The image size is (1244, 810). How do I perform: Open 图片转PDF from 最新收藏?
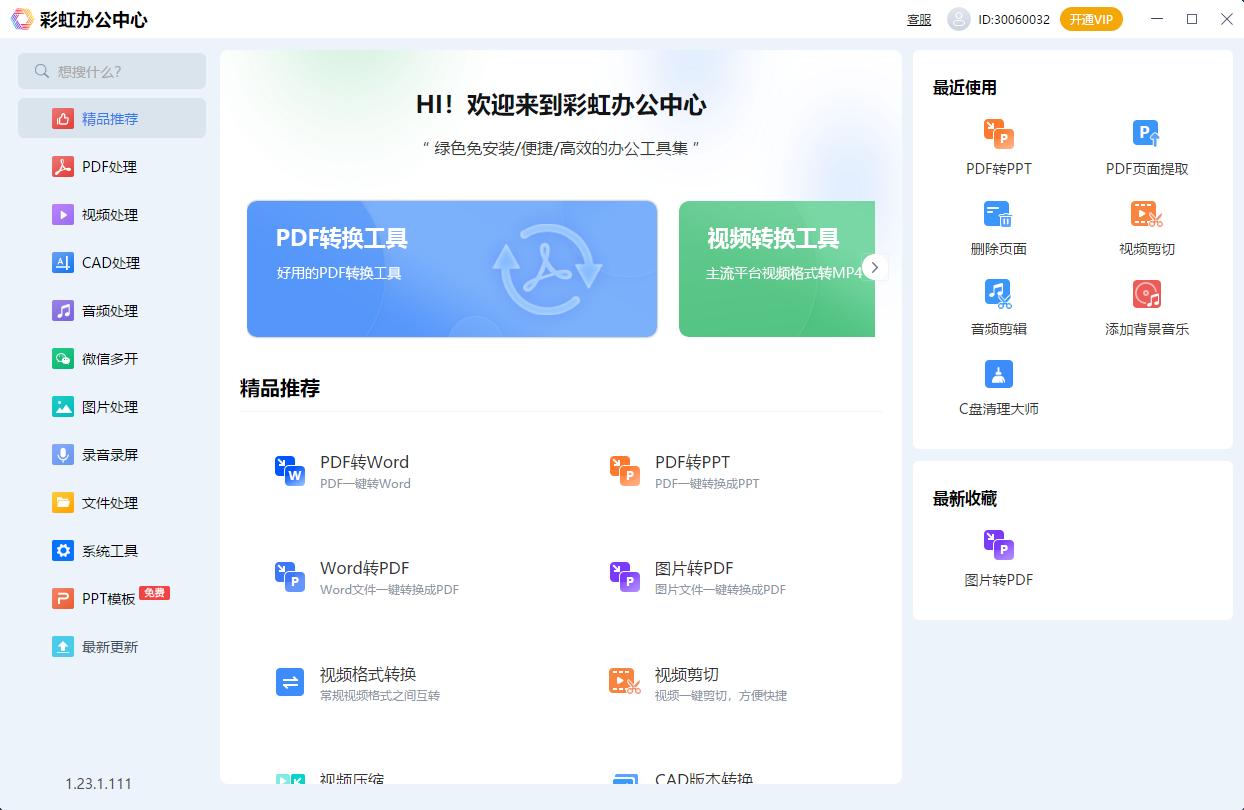[996, 558]
